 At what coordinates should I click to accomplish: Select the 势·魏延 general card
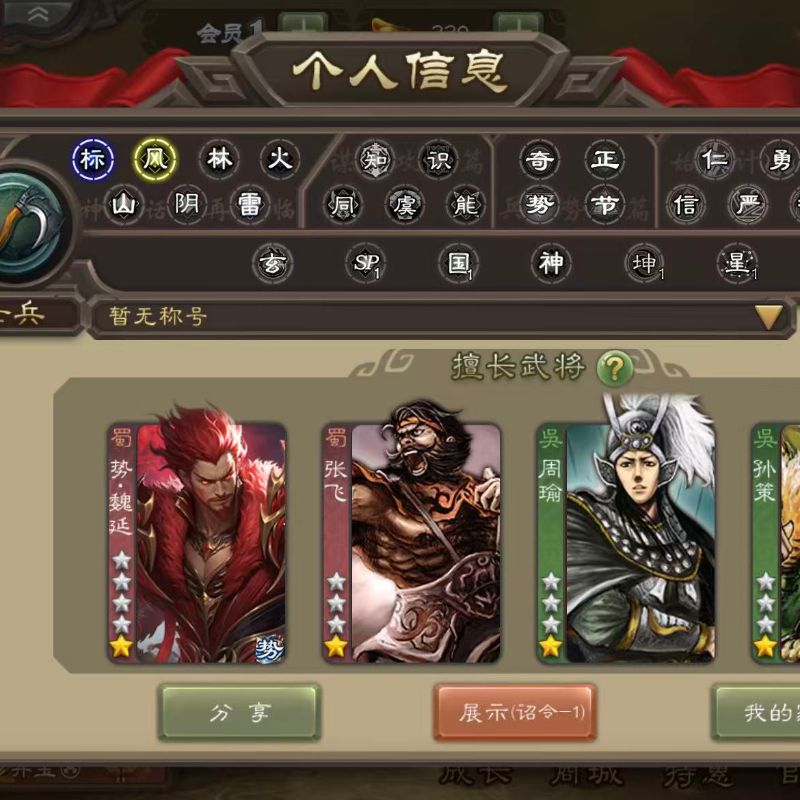[x=196, y=542]
